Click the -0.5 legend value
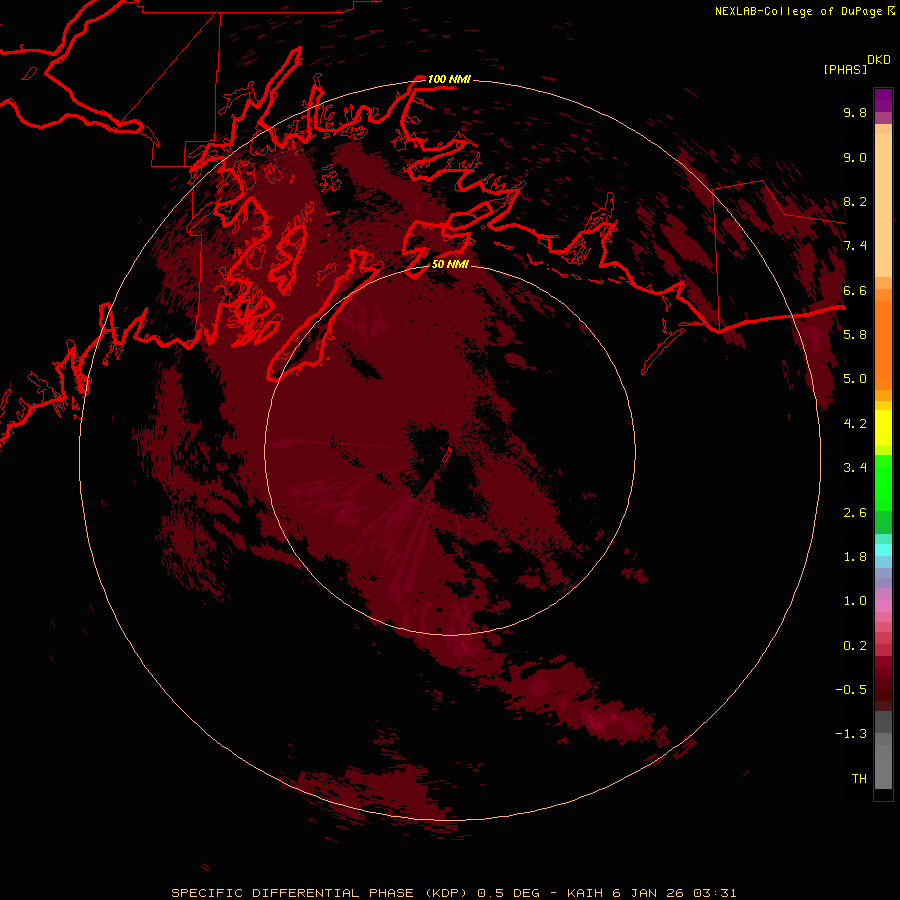The width and height of the screenshot is (900, 900). (x=851, y=689)
